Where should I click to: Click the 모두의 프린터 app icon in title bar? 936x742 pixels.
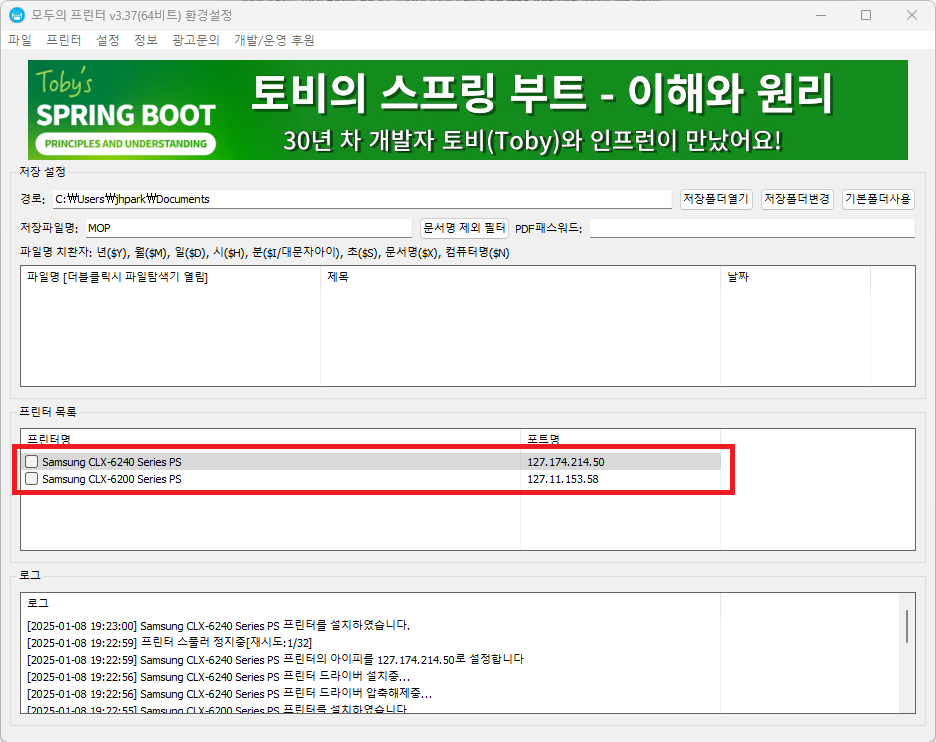click(x=17, y=15)
